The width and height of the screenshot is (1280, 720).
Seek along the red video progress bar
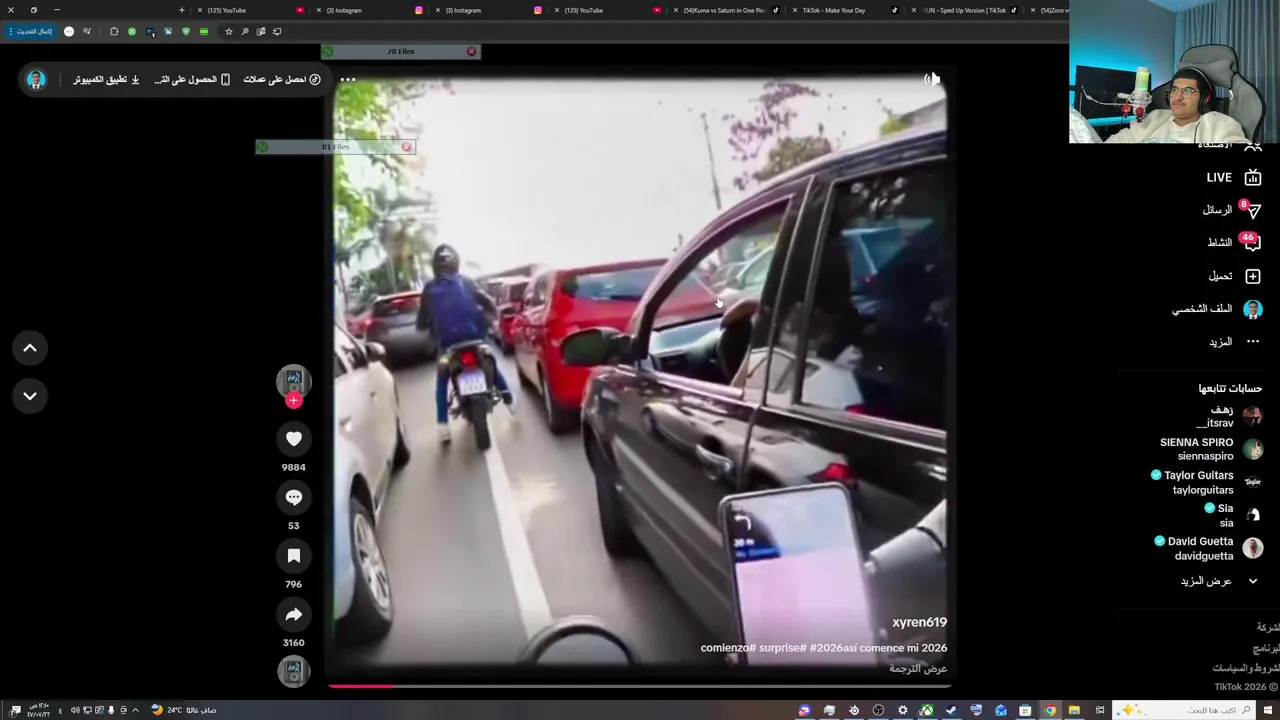[640, 686]
